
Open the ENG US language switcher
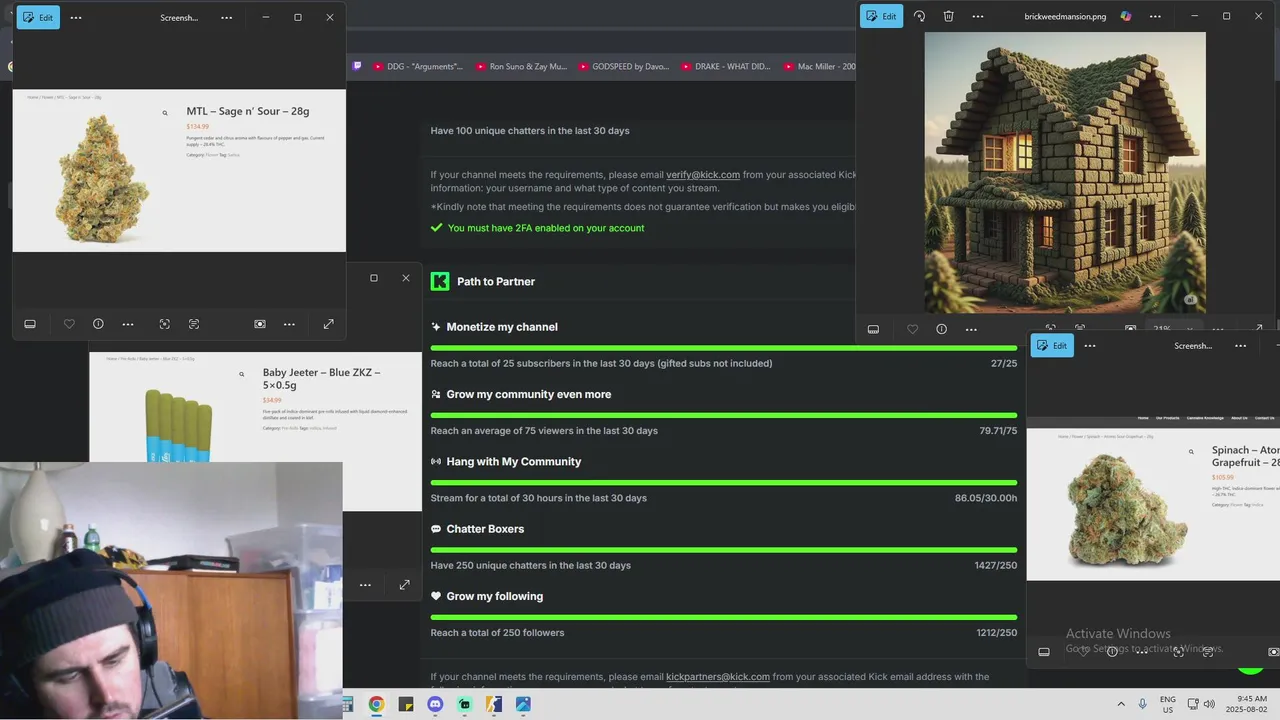tap(1168, 704)
